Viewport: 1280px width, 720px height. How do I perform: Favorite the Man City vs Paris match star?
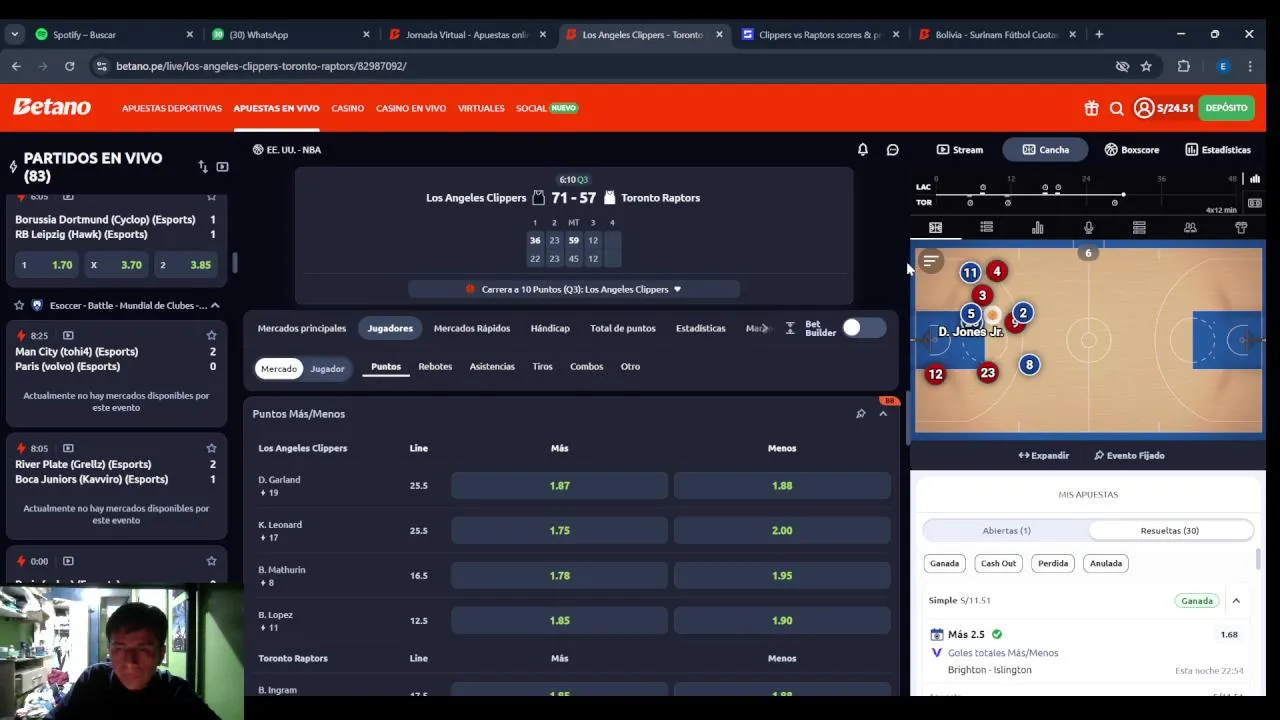[211, 336]
